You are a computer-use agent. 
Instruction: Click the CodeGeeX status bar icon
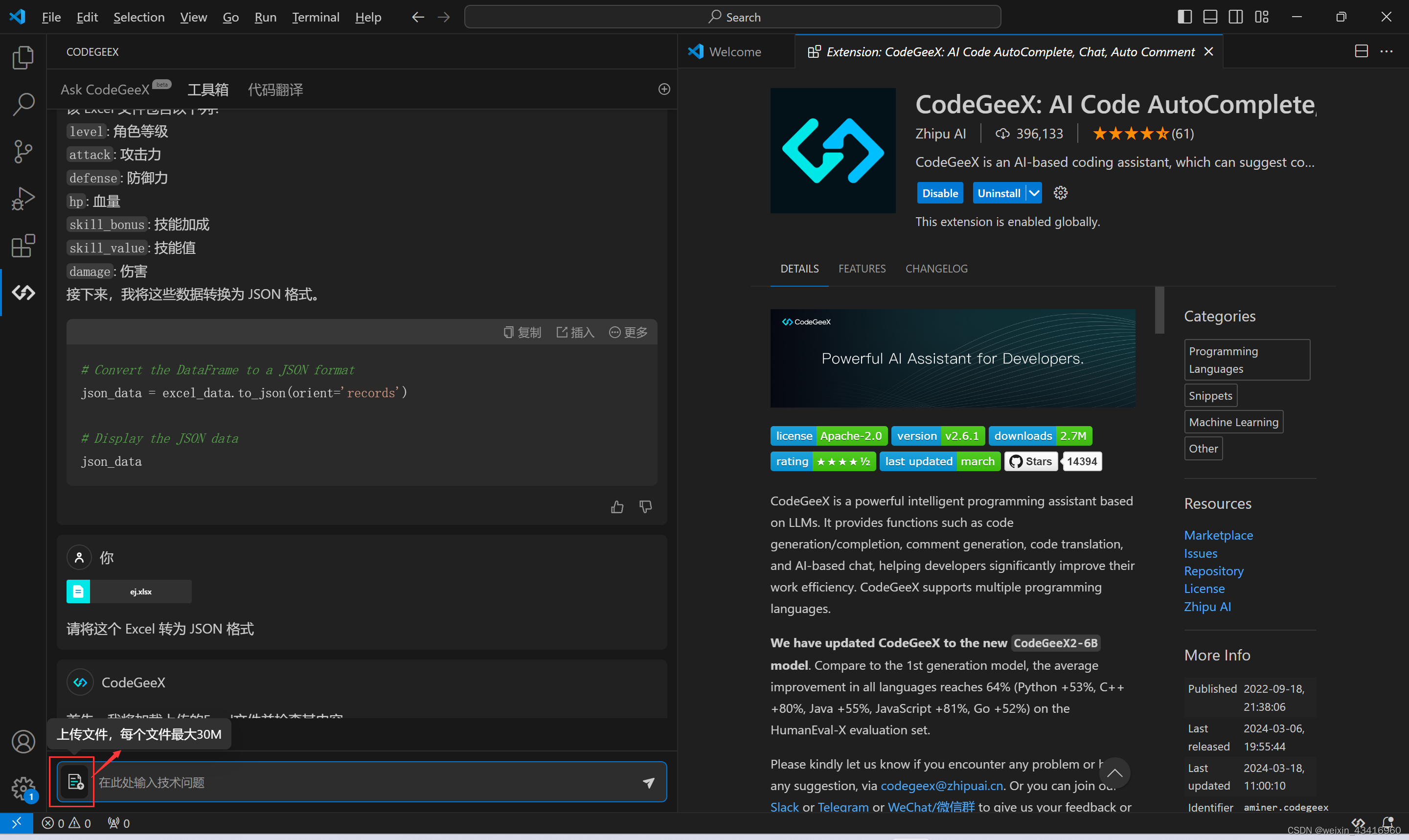[x=1358, y=822]
